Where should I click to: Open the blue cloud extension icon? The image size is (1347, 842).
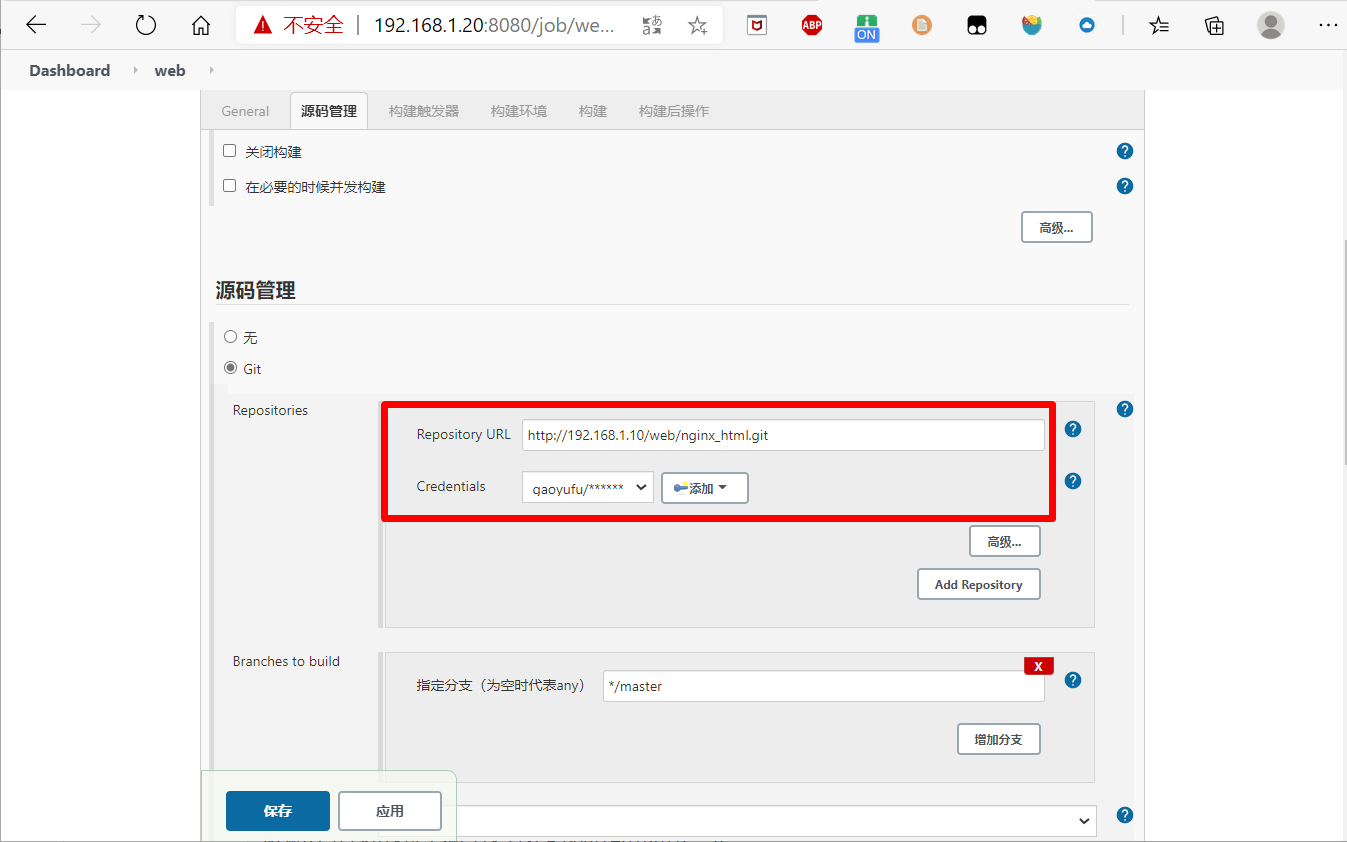[x=1087, y=25]
